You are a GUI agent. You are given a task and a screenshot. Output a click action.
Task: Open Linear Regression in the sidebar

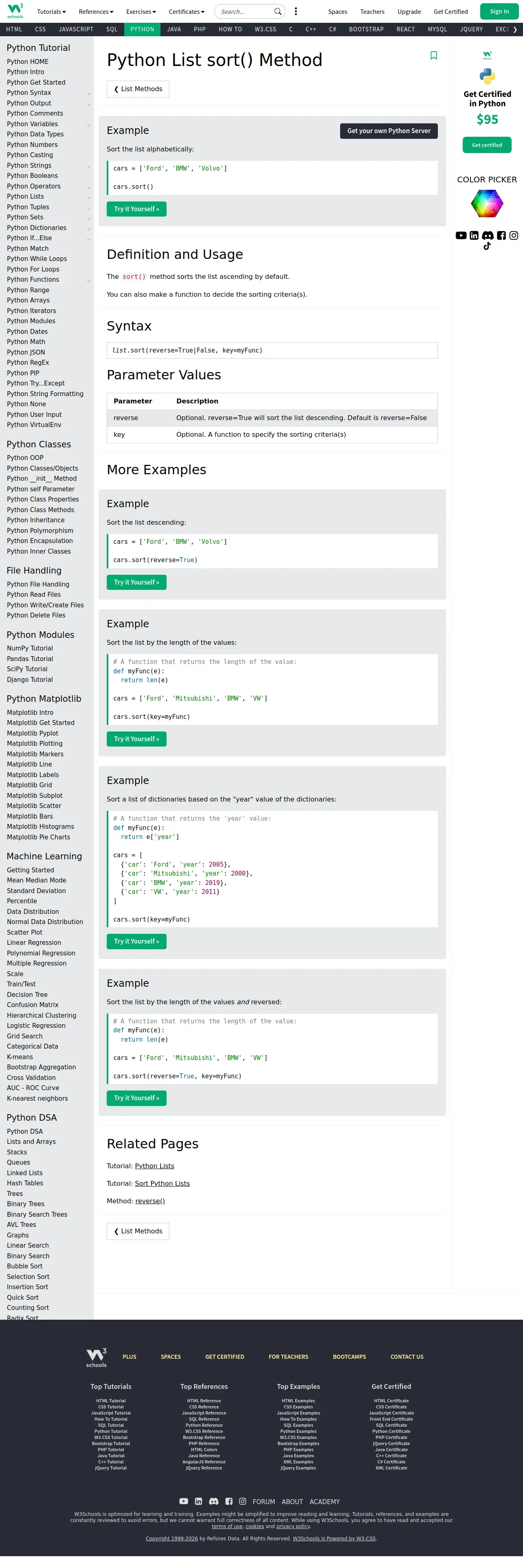(34, 943)
